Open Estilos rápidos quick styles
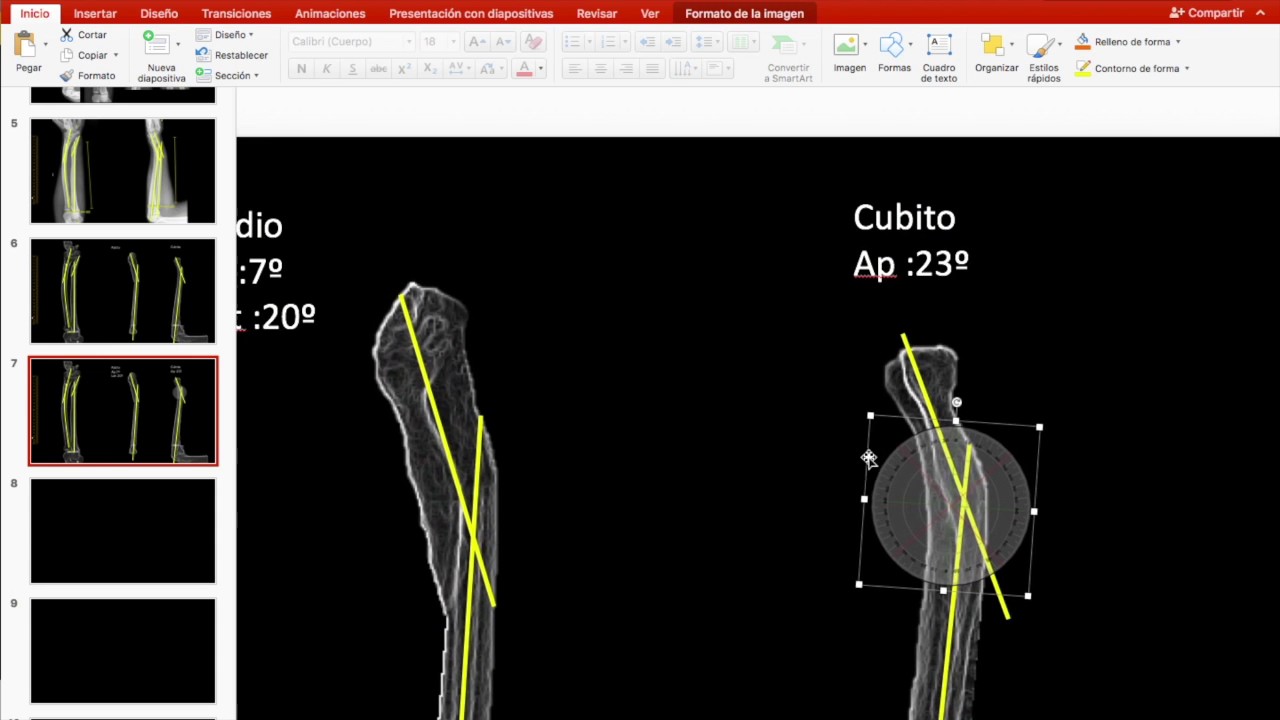The image size is (1280, 720). 1043,58
